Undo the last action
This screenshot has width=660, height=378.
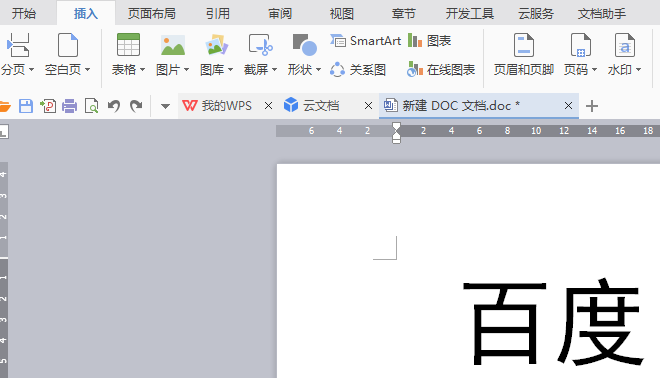click(x=114, y=106)
